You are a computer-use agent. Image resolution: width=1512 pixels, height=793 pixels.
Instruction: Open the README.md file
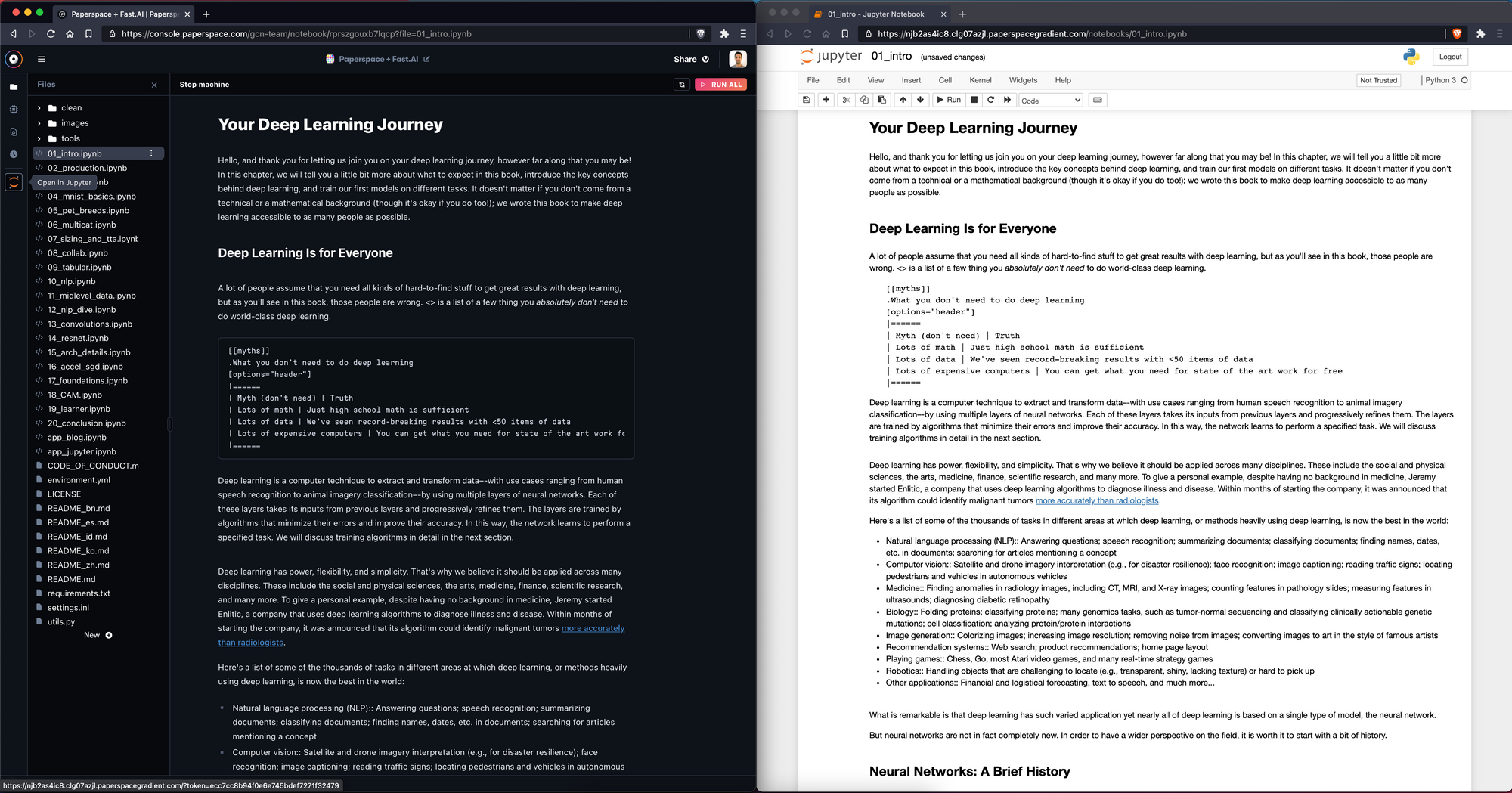(71, 579)
